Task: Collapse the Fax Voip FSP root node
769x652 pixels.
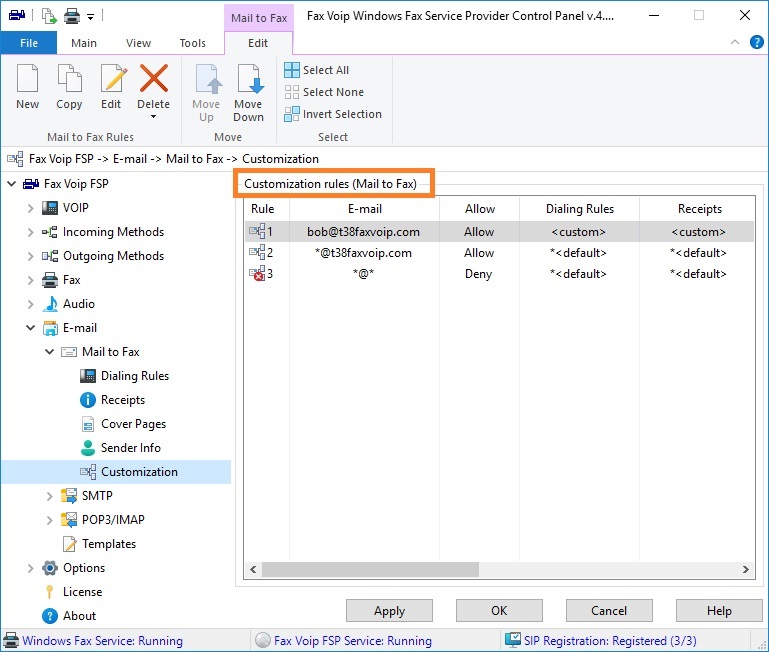Action: click(11, 184)
